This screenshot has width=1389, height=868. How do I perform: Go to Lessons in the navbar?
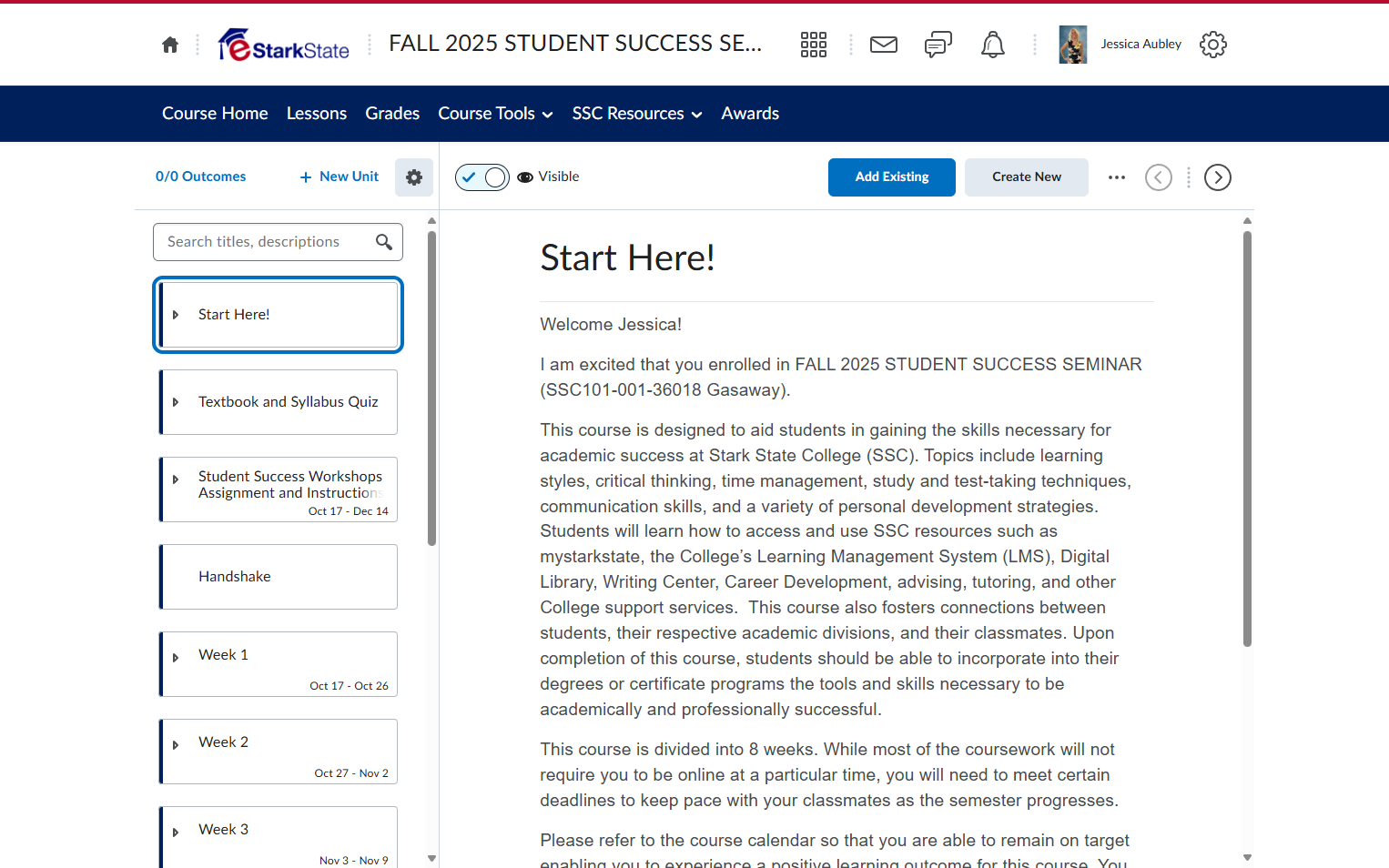[317, 114]
